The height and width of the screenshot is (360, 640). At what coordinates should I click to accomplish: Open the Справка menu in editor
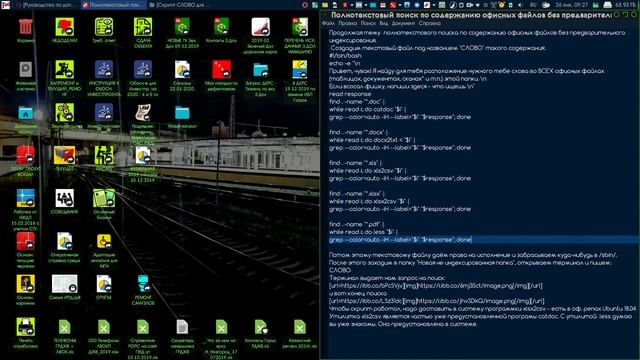[x=429, y=23]
